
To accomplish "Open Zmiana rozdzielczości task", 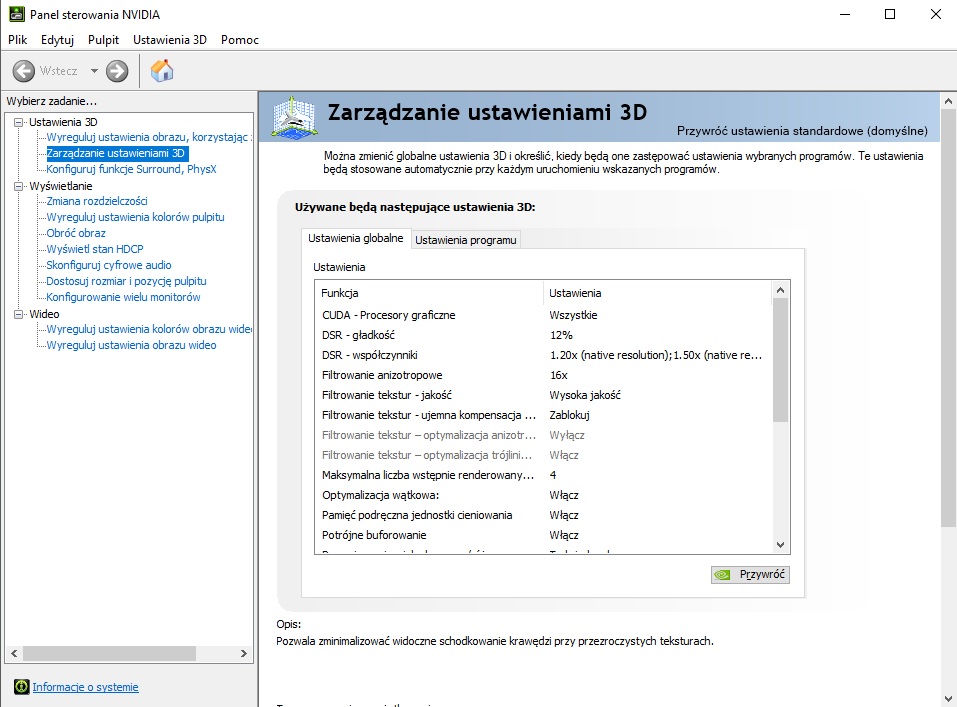I will pyautogui.click(x=96, y=201).
